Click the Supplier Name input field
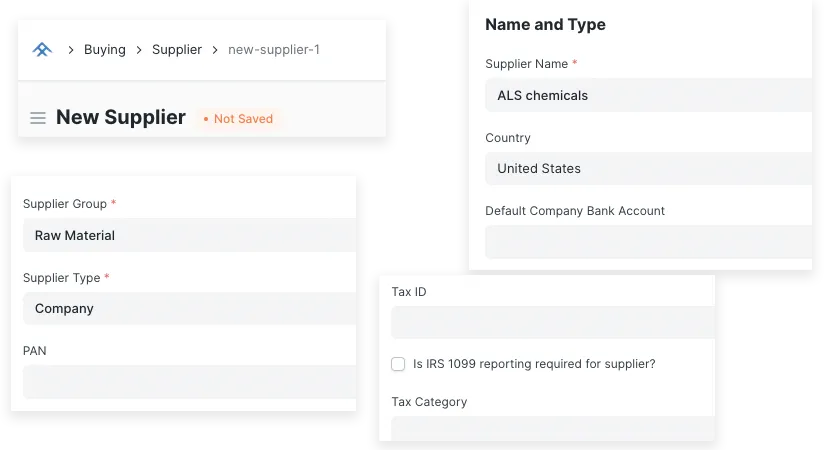 (x=648, y=95)
